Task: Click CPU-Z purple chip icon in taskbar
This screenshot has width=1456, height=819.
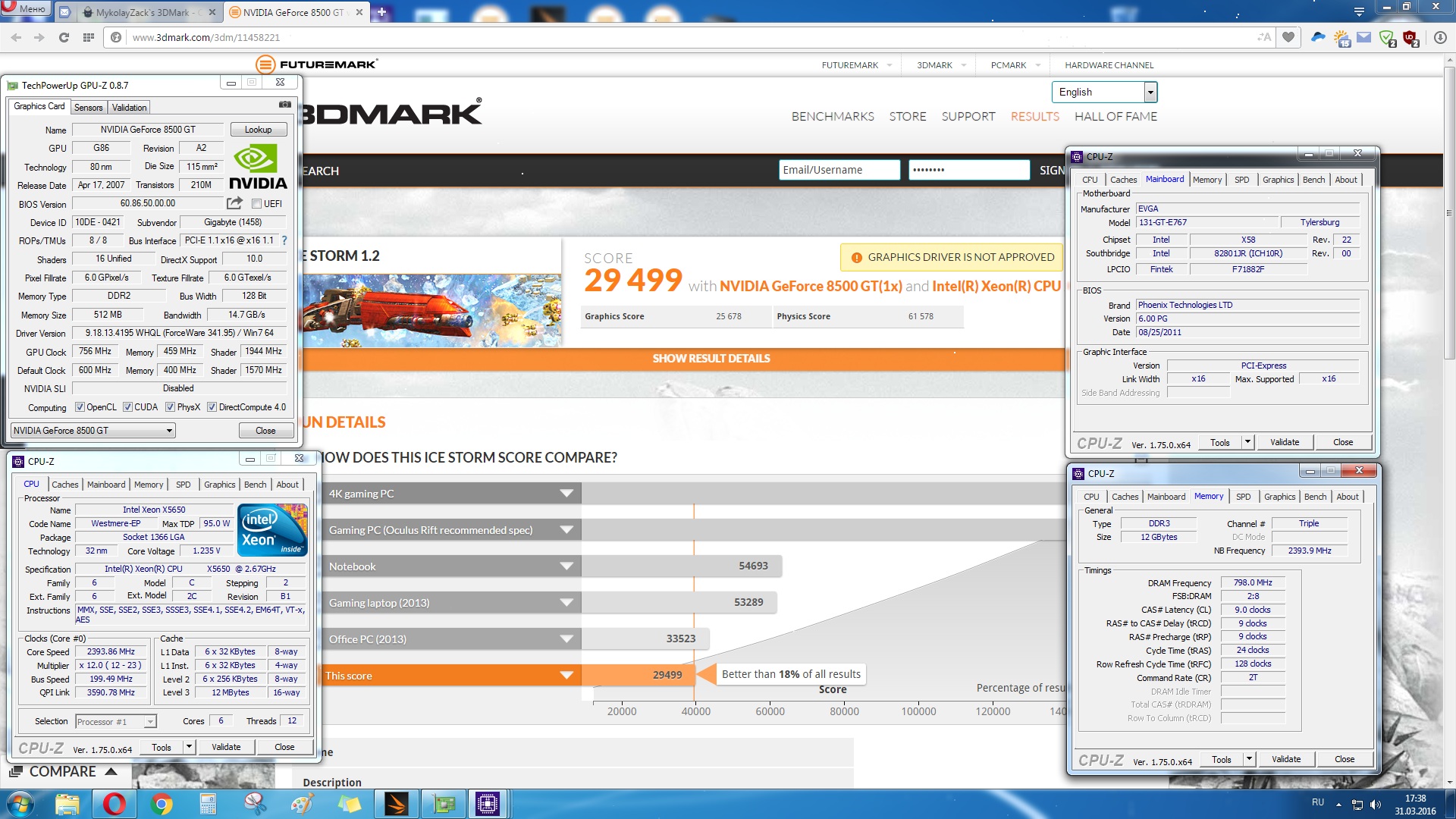Action: [x=487, y=804]
